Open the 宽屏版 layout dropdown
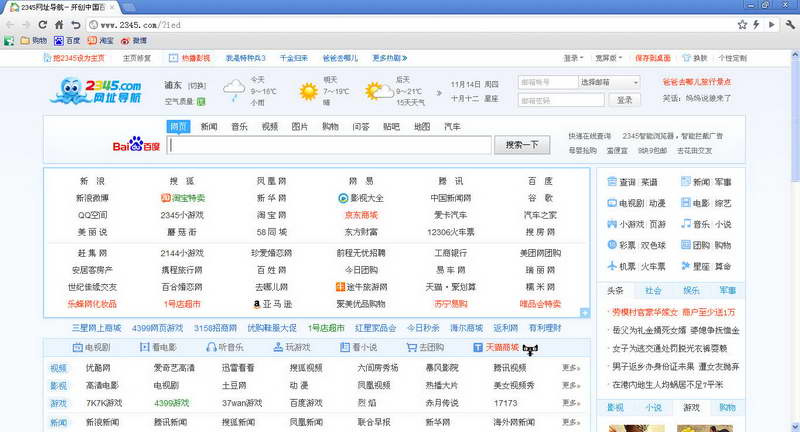Screen dimensions: 800x432 609,58
